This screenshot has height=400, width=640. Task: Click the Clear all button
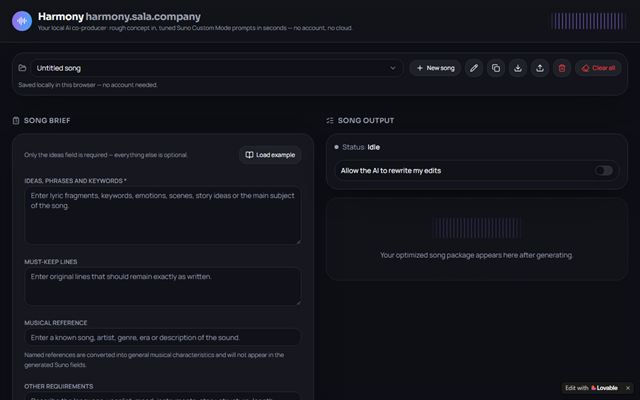point(598,68)
